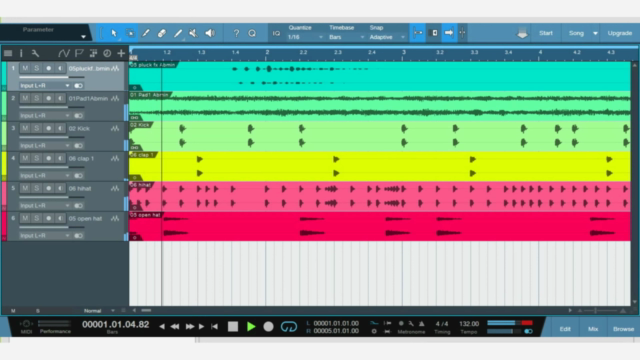Click the Rewind button
This screenshot has width=640, height=360.
(x=175, y=327)
